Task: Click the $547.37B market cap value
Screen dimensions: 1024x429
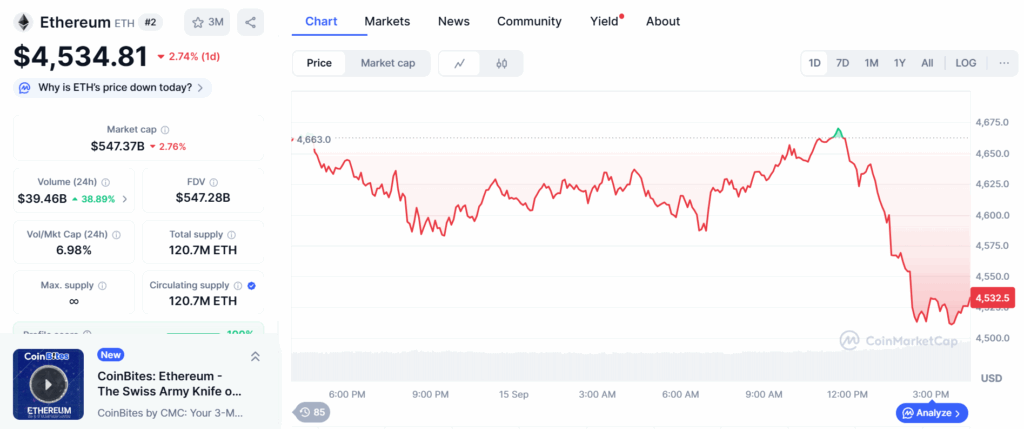Action: point(118,146)
